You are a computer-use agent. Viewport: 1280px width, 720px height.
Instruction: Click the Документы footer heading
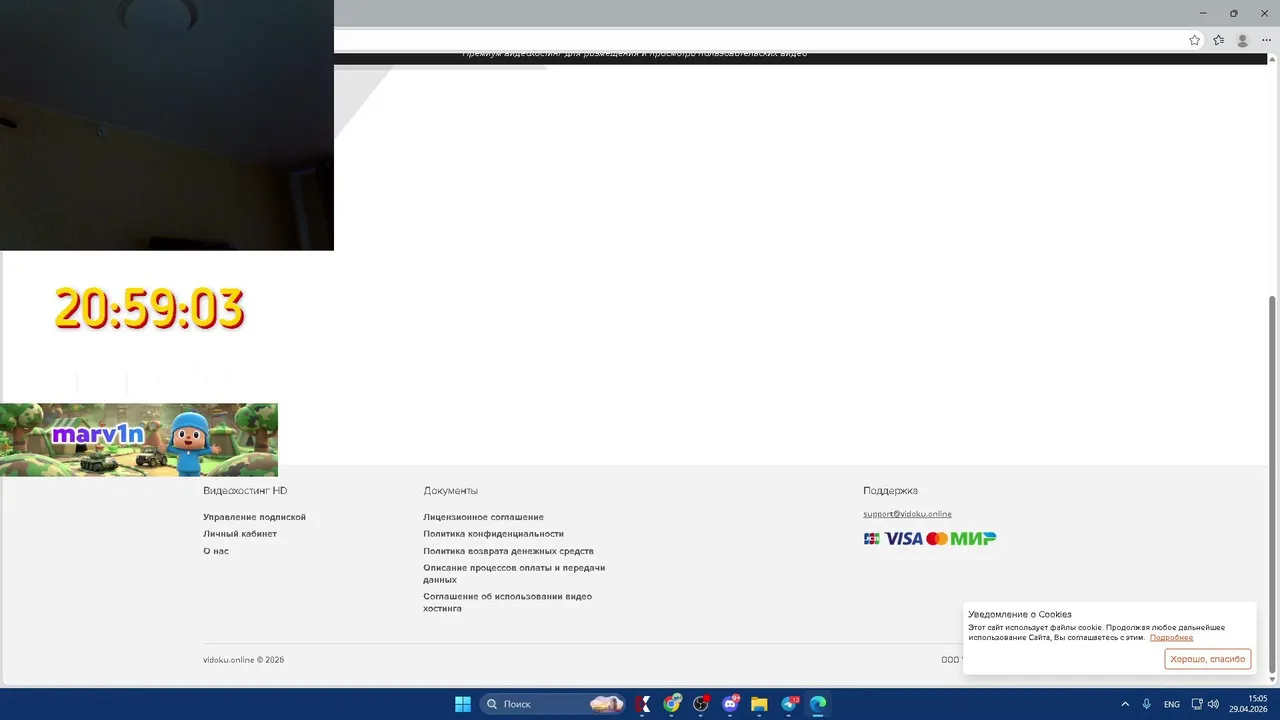pyautogui.click(x=450, y=491)
